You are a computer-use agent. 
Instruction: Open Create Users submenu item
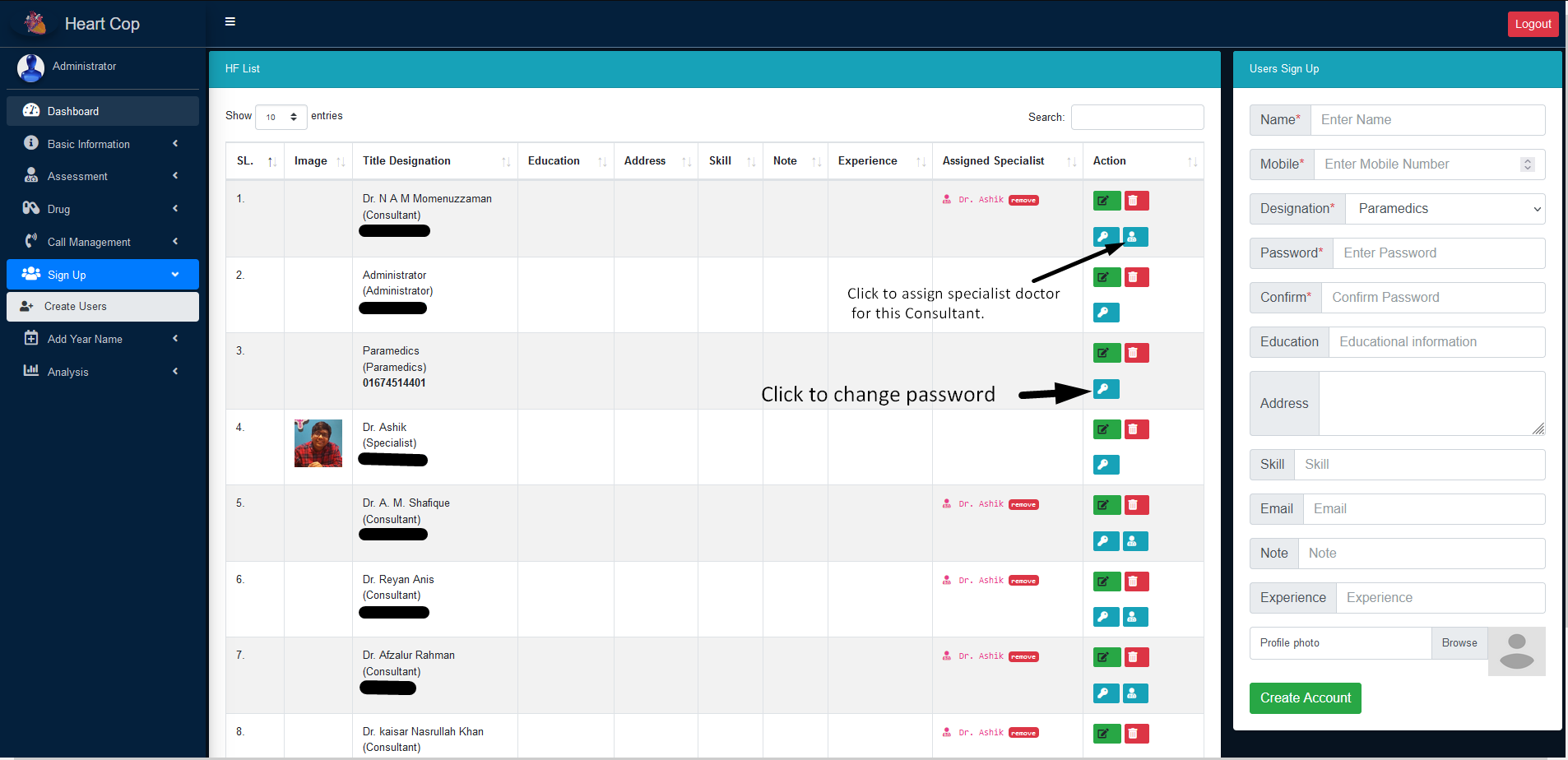tap(102, 307)
